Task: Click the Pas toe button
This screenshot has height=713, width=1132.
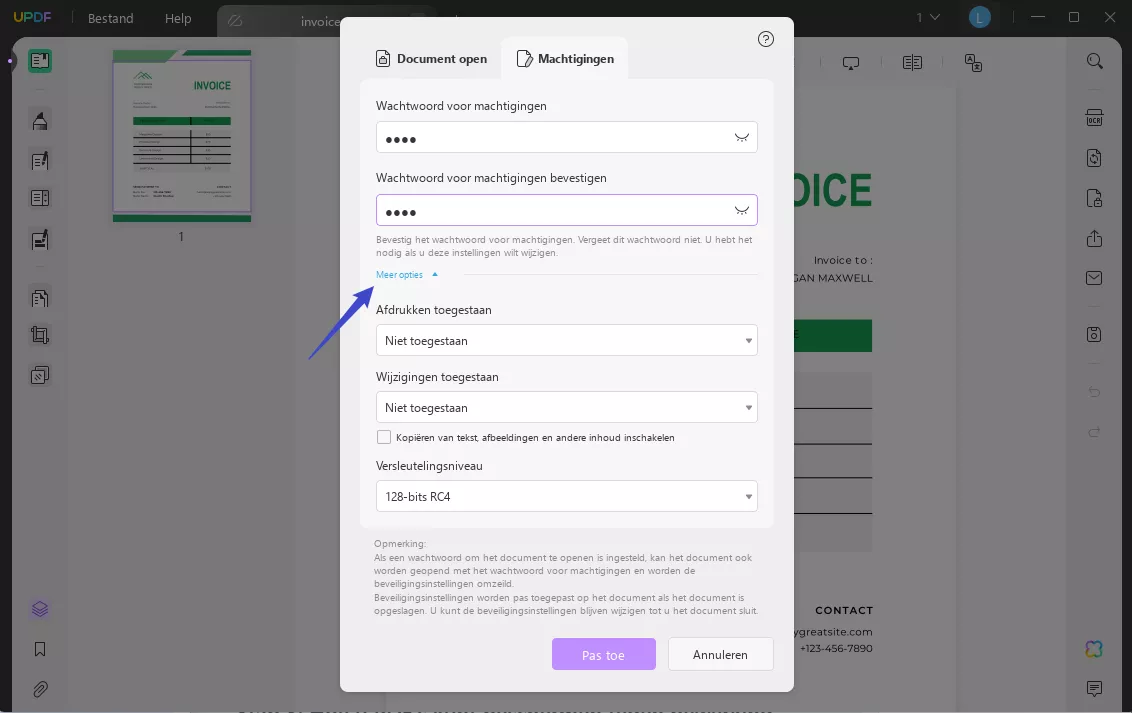Action: tap(604, 654)
